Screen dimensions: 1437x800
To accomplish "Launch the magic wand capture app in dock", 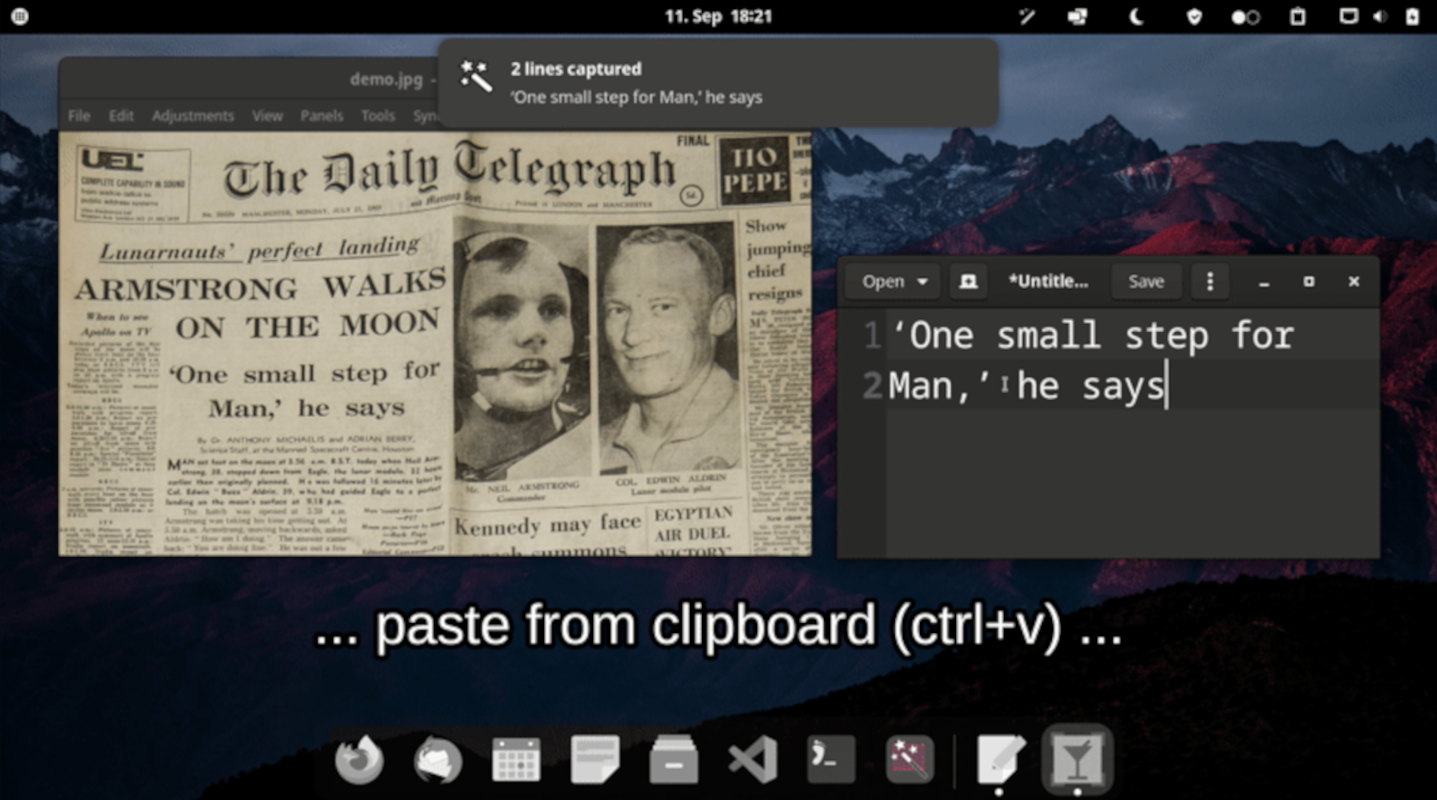I will coord(909,760).
